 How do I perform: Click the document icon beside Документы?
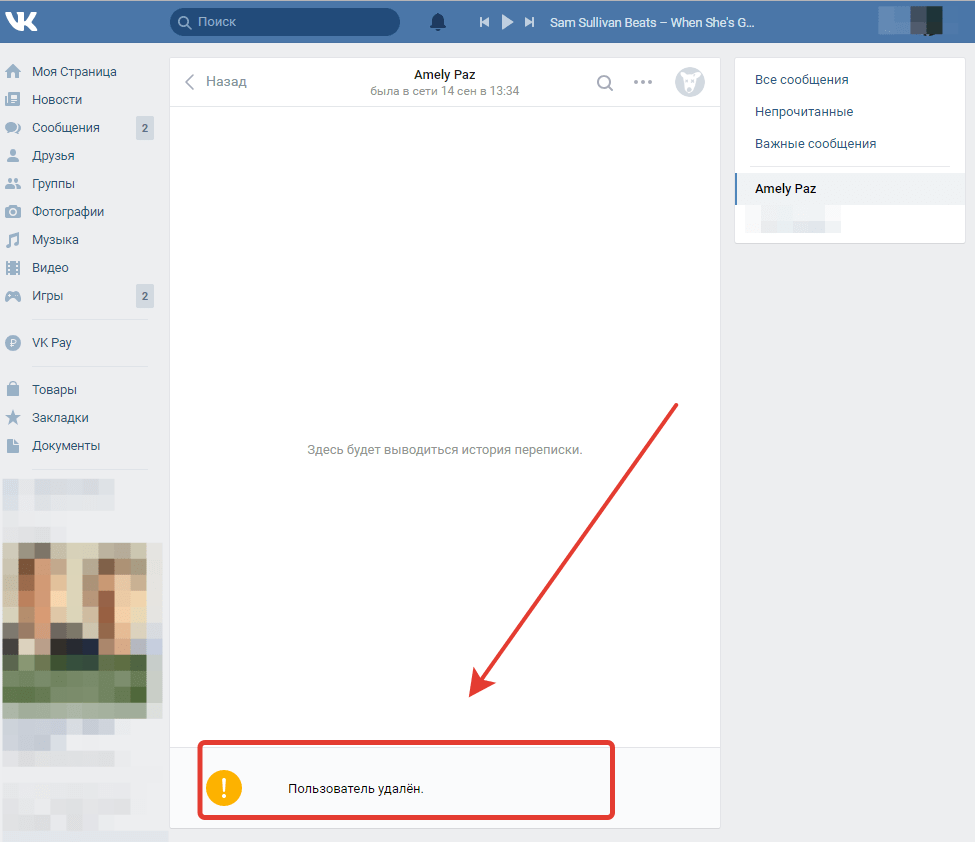[x=13, y=445]
